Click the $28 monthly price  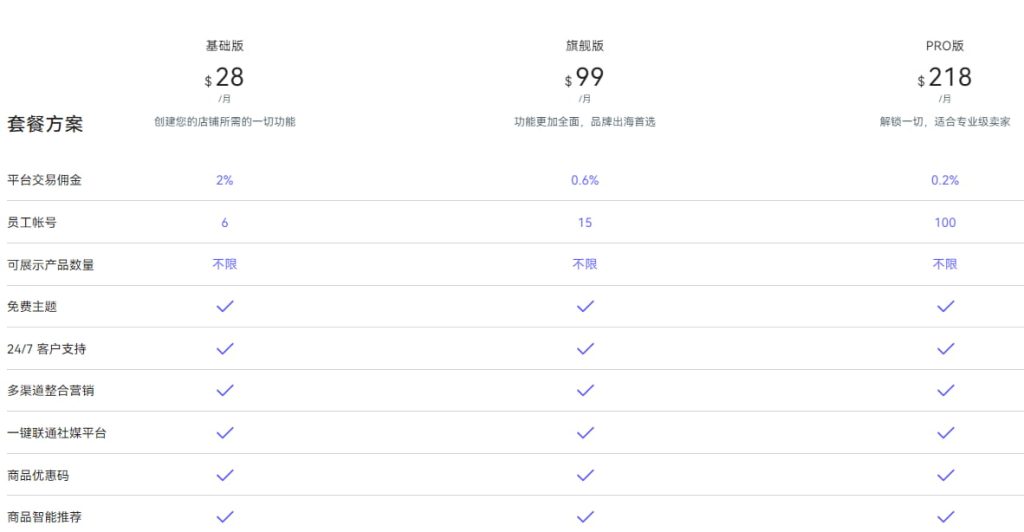[x=225, y=77]
